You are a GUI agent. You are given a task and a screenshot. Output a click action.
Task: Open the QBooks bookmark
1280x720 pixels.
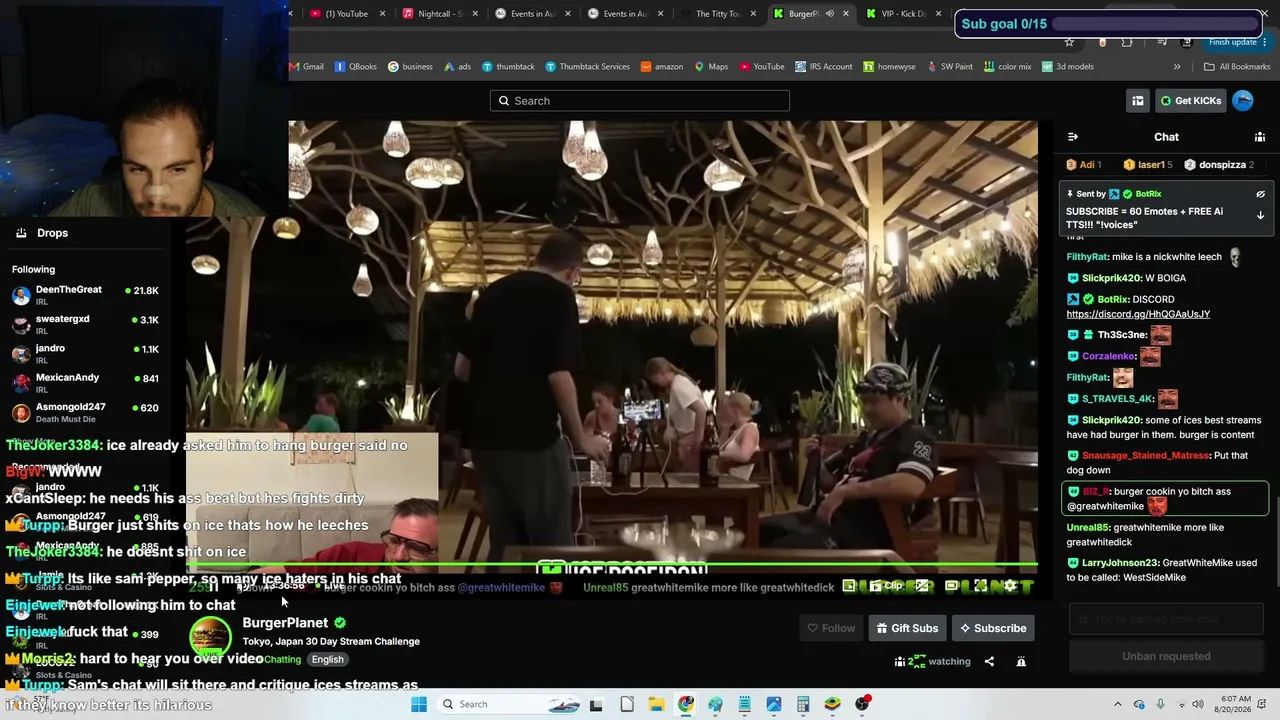(x=356, y=67)
